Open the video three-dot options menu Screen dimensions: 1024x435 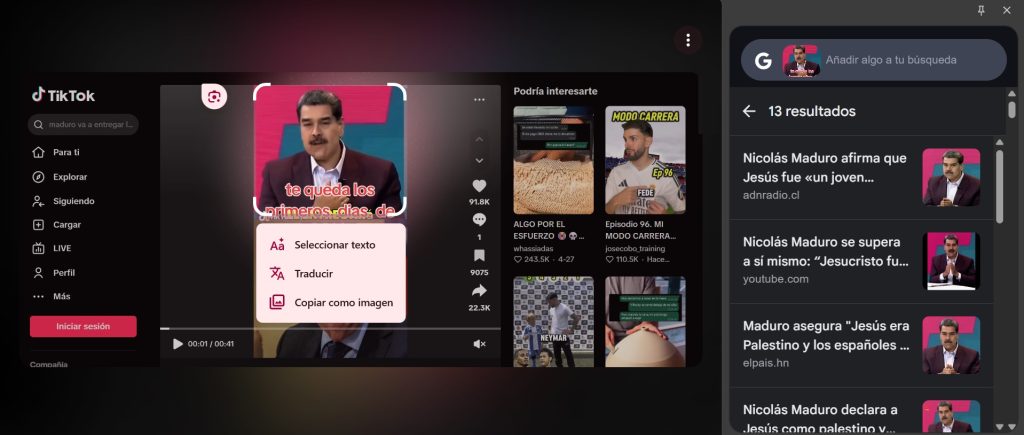[x=479, y=100]
